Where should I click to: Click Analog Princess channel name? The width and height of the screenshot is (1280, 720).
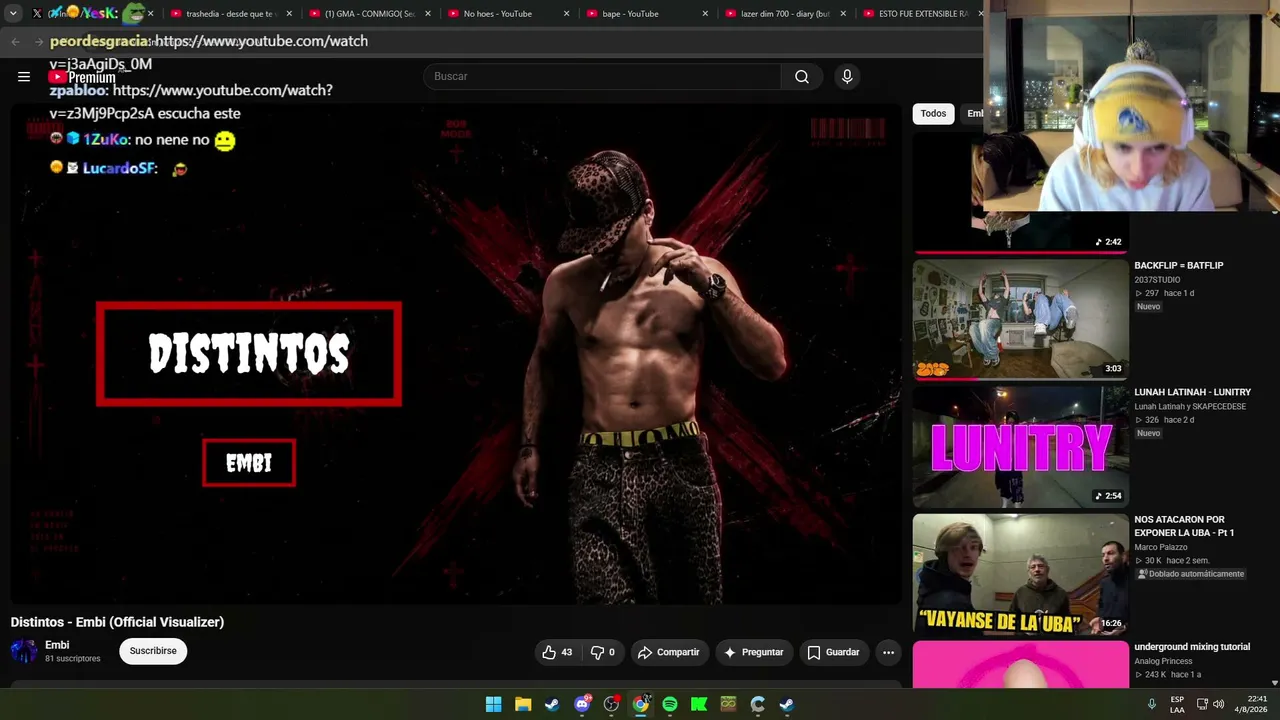click(1164, 661)
